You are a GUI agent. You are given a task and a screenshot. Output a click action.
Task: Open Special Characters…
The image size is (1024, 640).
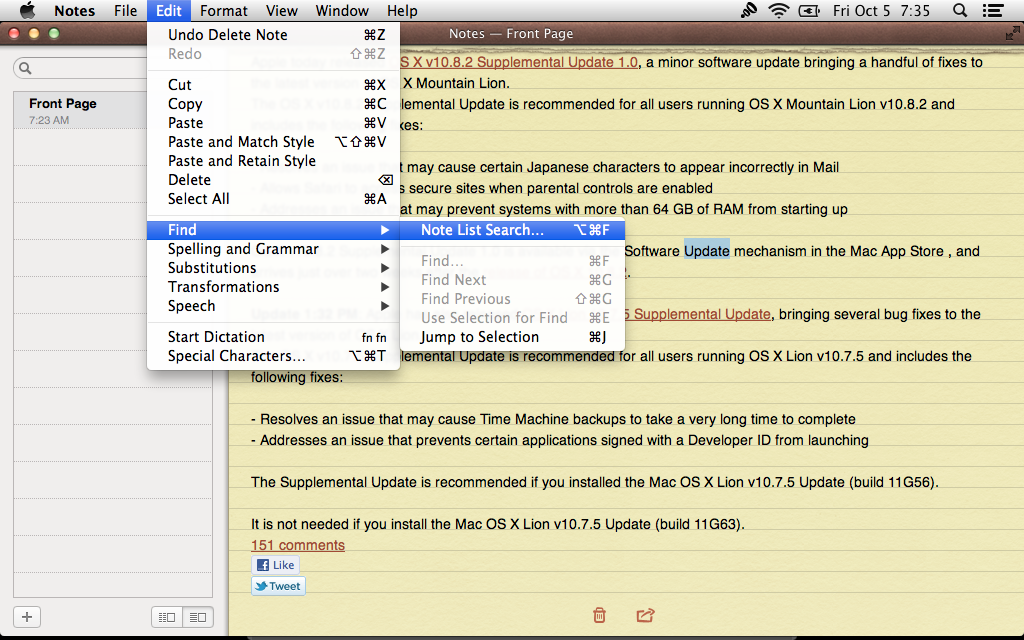pyautogui.click(x=273, y=356)
